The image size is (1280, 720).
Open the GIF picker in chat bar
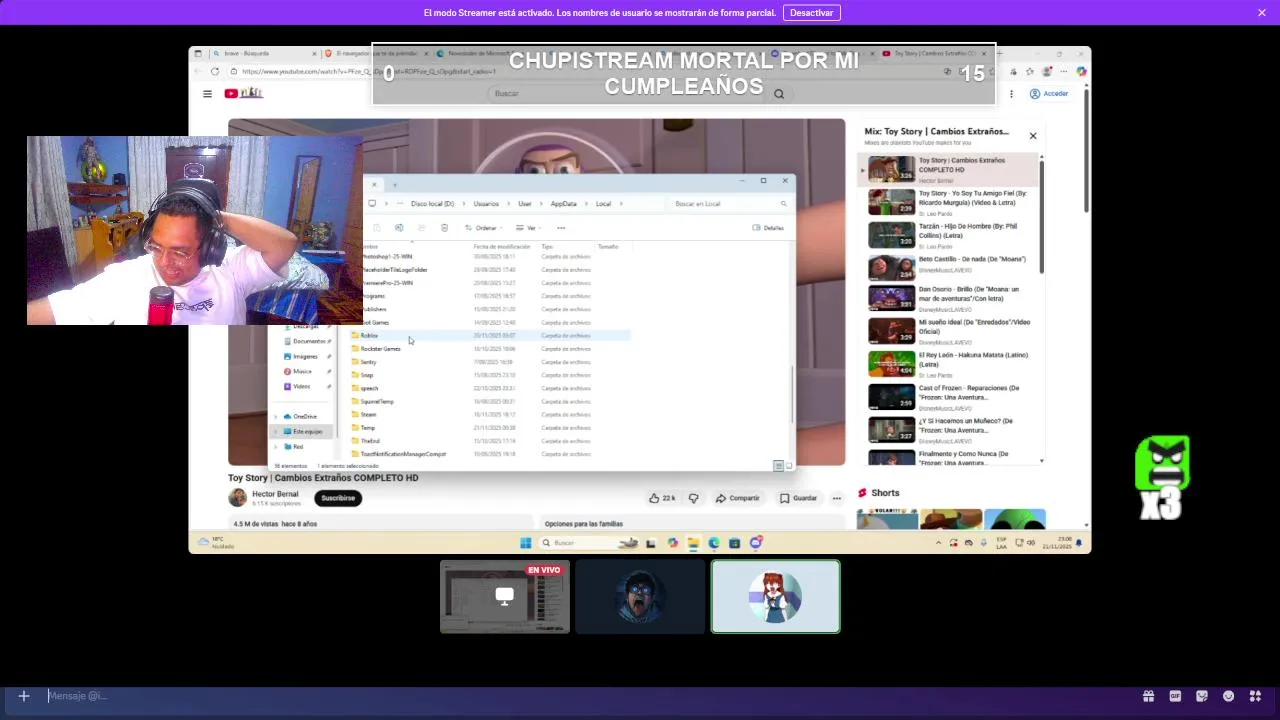[1175, 696]
